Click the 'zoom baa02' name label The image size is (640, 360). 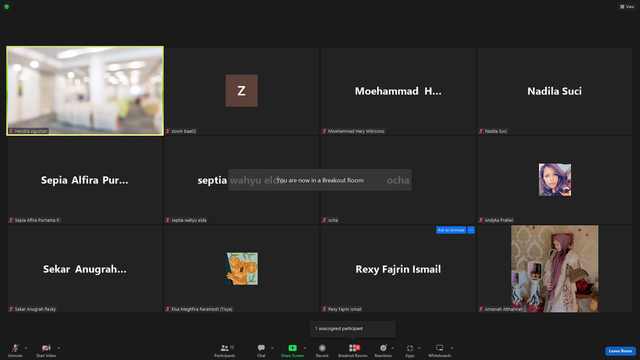tap(184, 131)
